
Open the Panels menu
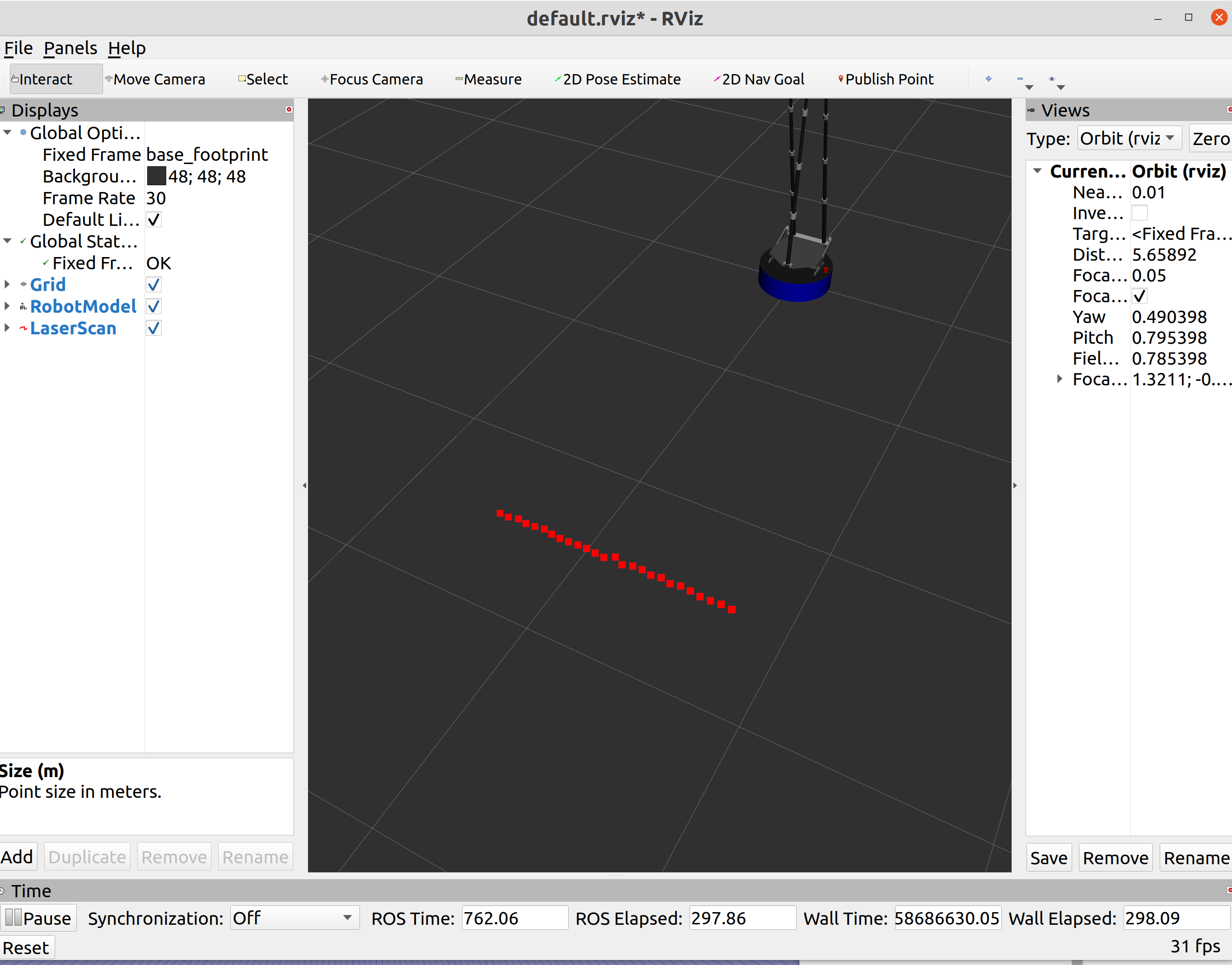tap(70, 48)
